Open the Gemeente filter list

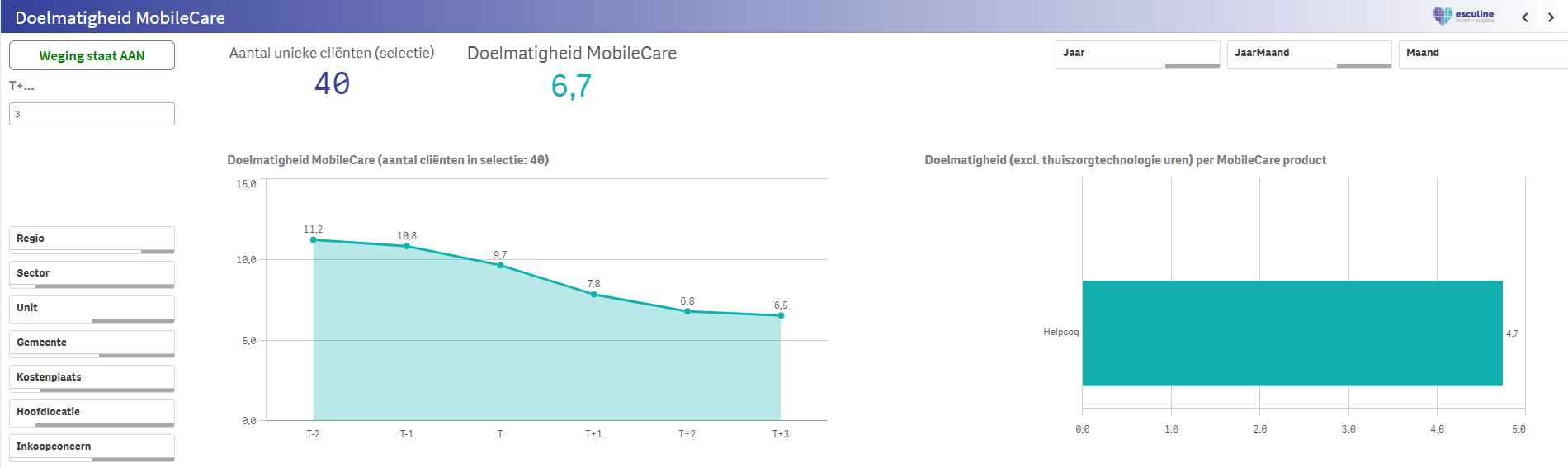pyautogui.click(x=92, y=343)
